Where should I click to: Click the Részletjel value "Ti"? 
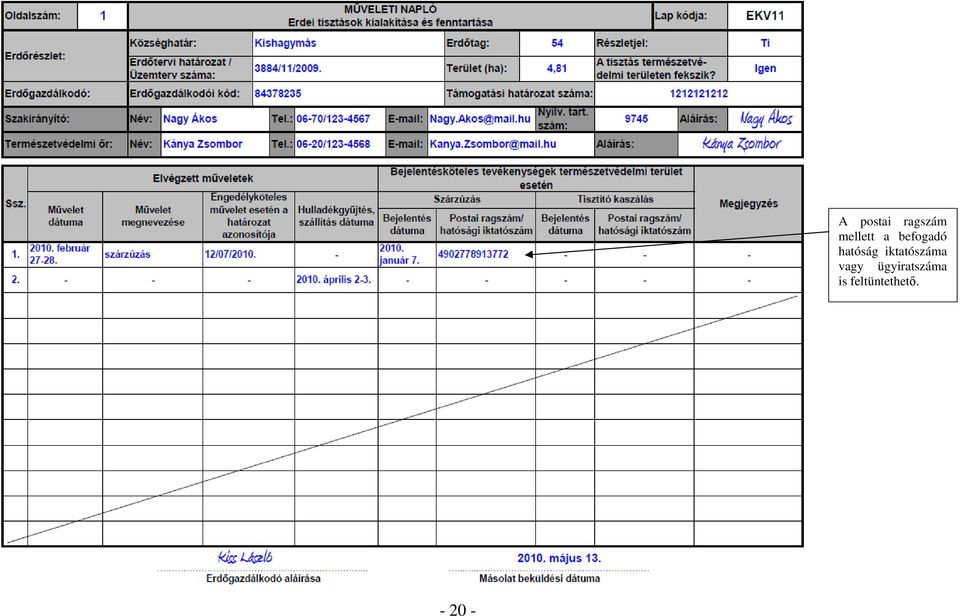click(x=765, y=43)
